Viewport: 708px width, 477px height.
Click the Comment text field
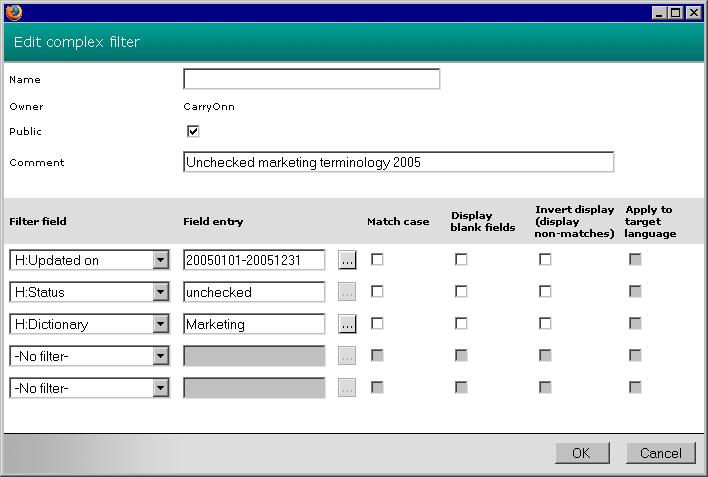(399, 162)
